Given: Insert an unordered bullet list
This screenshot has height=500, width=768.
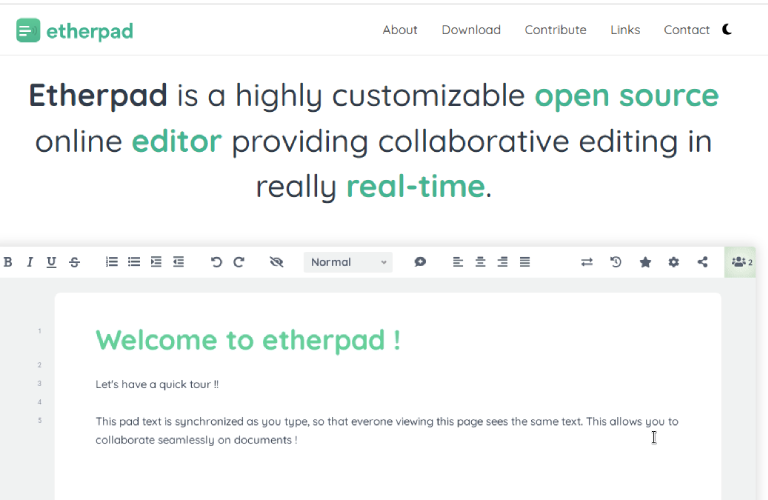Looking at the screenshot, I should click(x=134, y=262).
